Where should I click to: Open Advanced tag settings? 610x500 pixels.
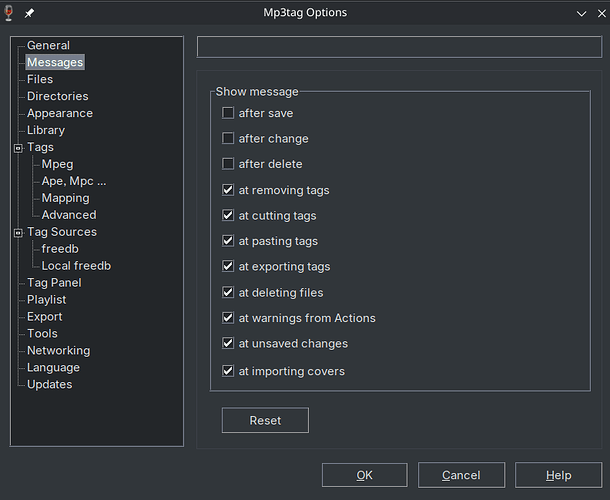69,215
